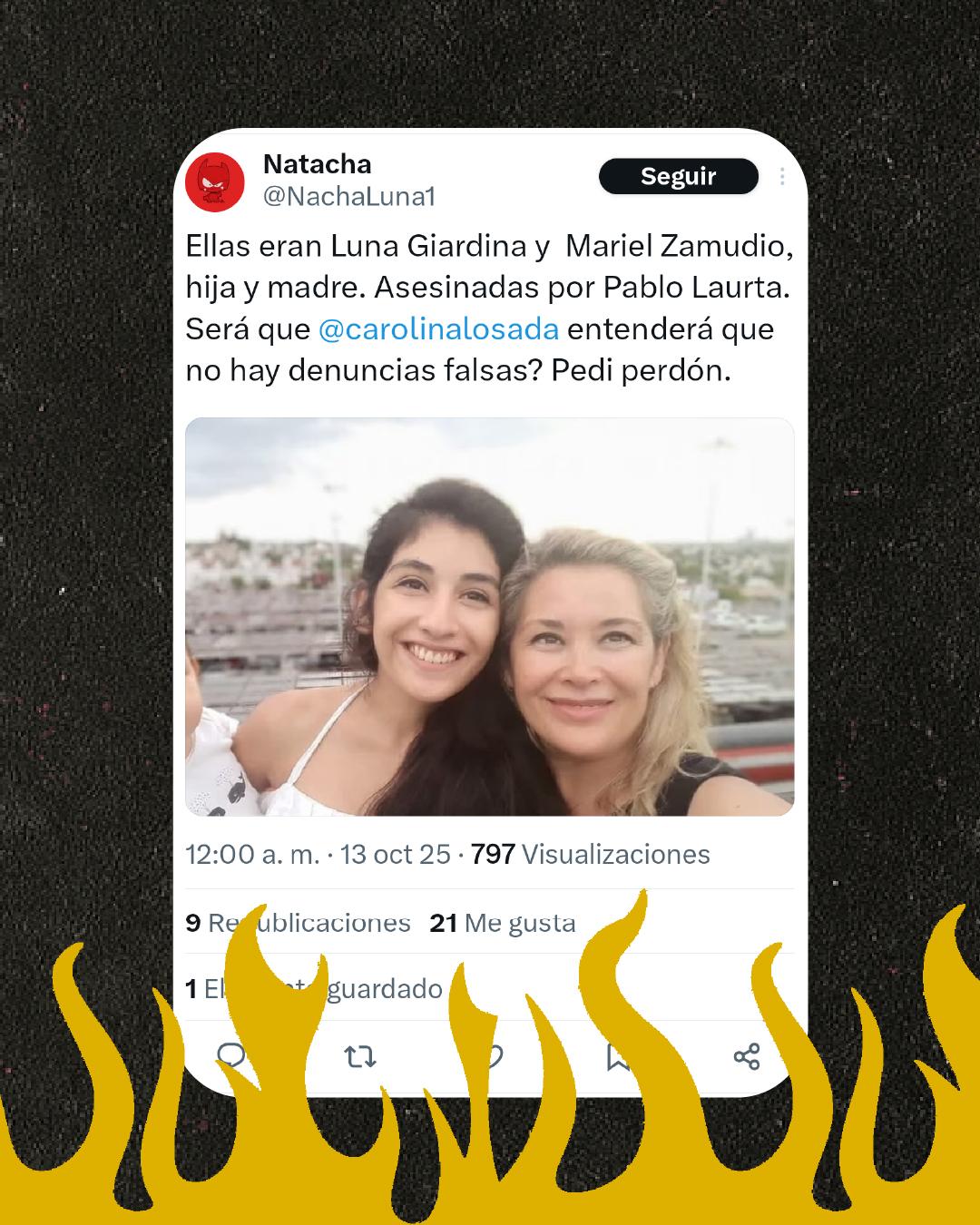Open the 797 Visualizaciones count

pyautogui.click(x=590, y=854)
